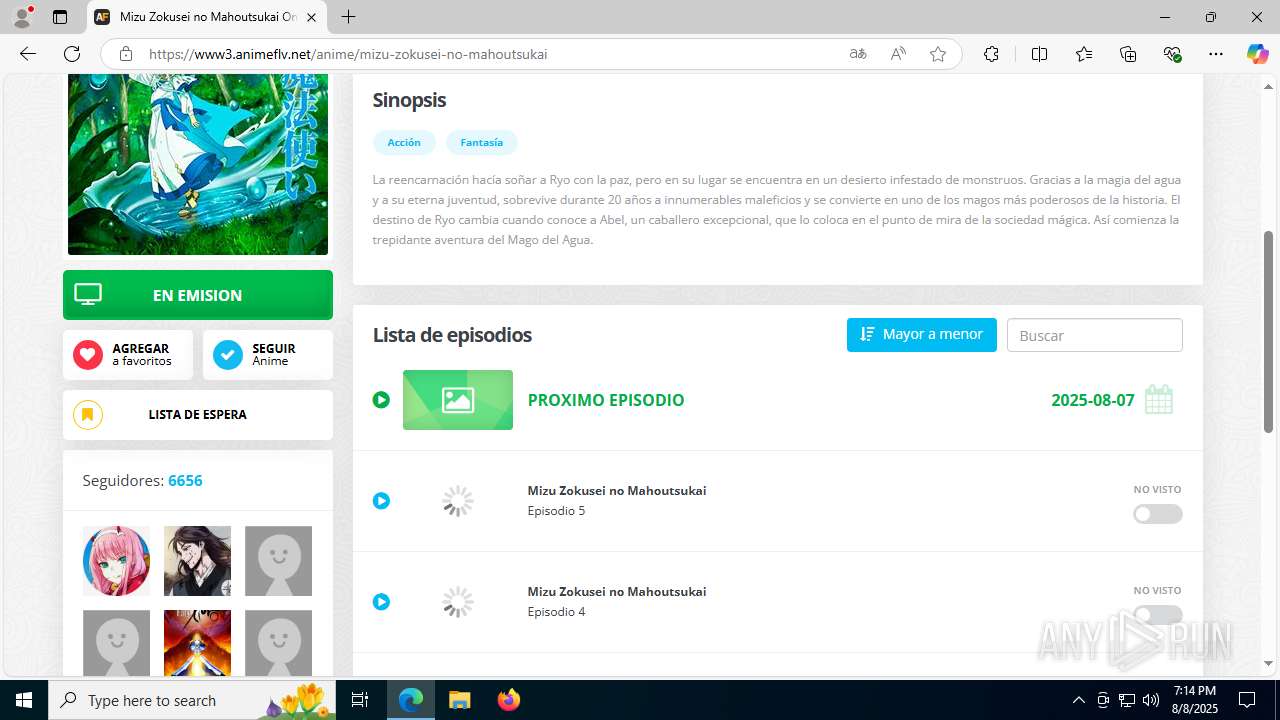Image resolution: width=1280 pixels, height=720 pixels.
Task: Click the scrollbar down arrow
Action: tap(1269, 663)
